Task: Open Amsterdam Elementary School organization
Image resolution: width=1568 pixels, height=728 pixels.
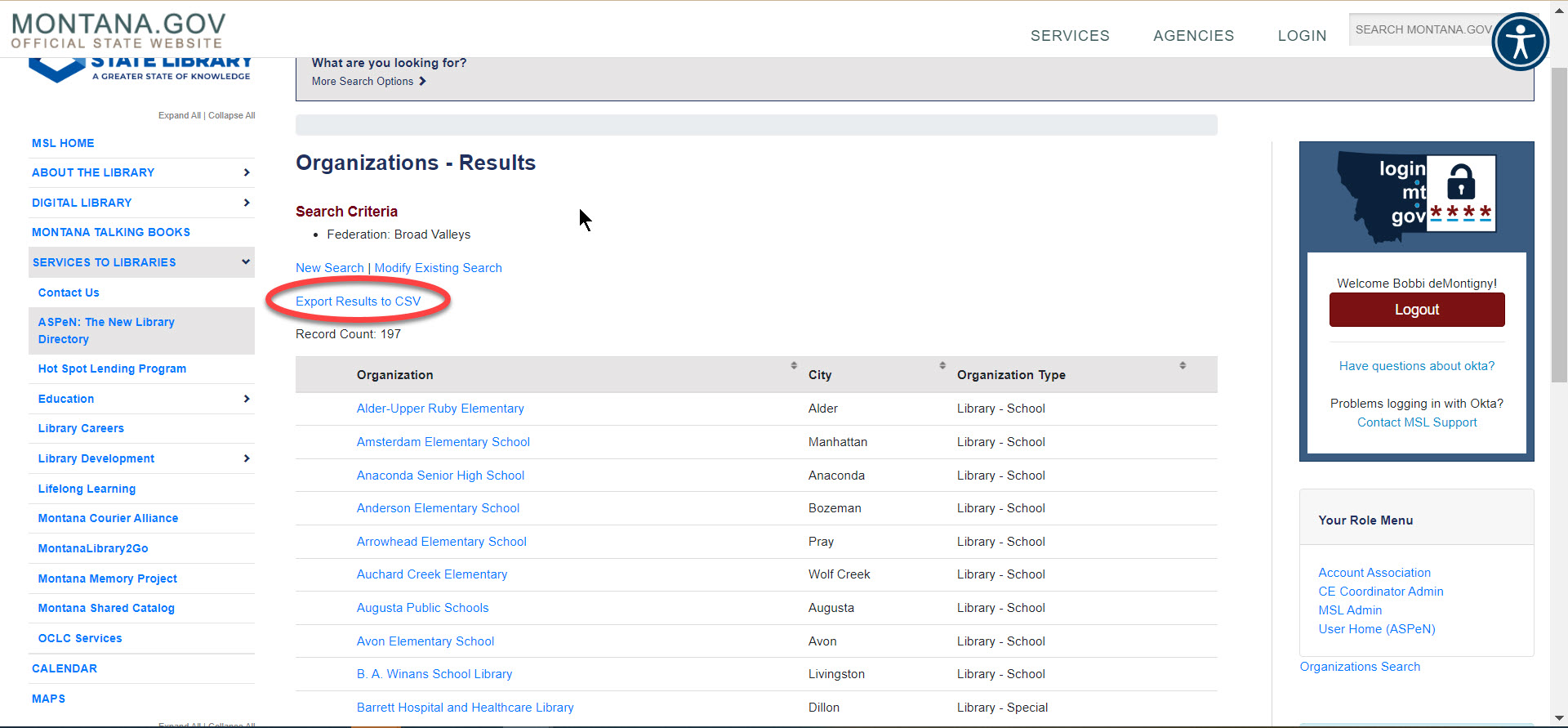Action: click(443, 442)
